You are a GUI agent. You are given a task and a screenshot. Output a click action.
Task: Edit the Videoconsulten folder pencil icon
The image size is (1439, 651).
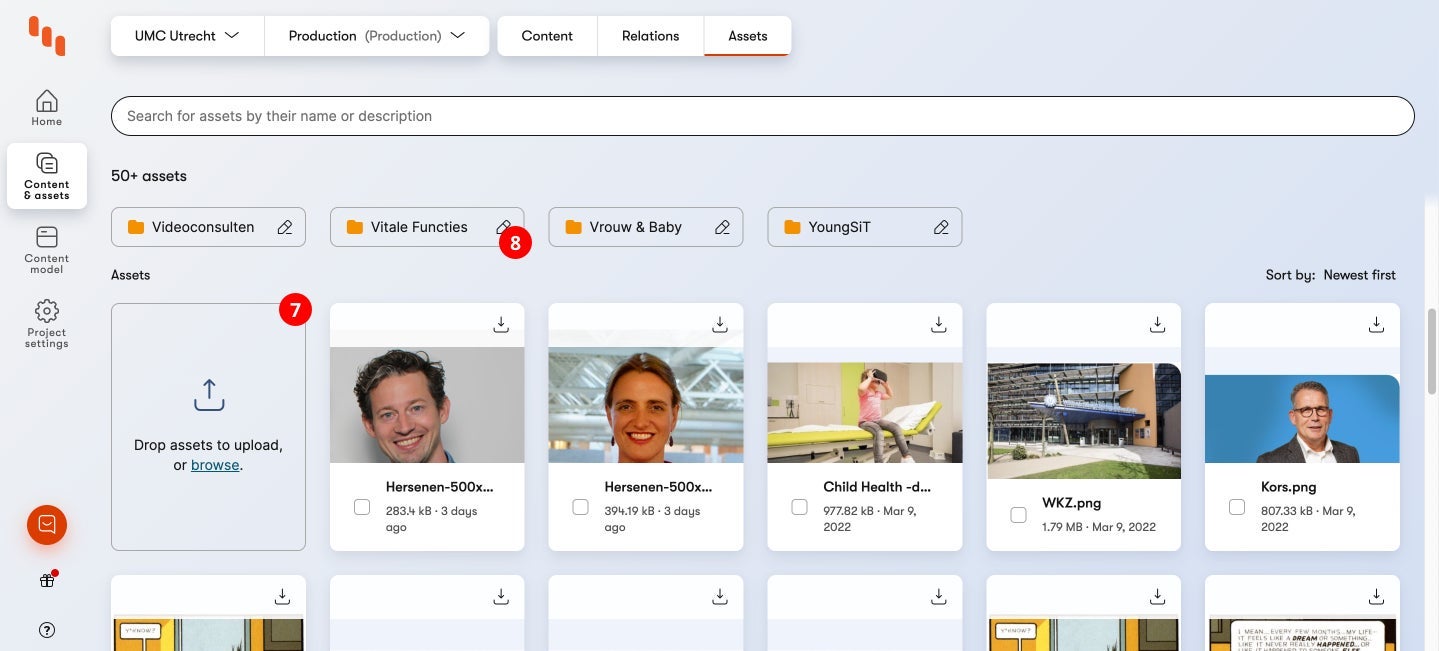point(285,227)
